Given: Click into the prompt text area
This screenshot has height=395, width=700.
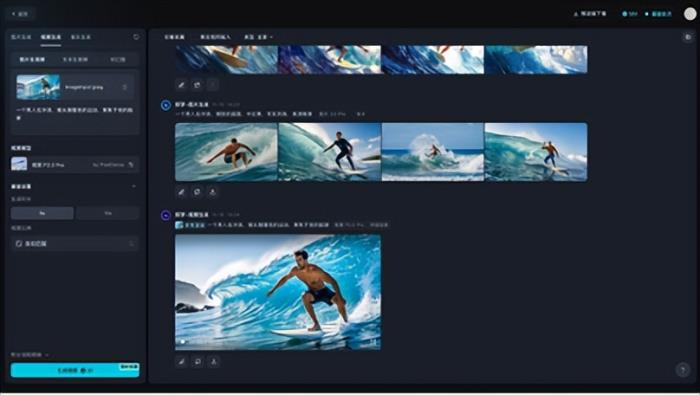Looking at the screenshot, I should (75, 118).
